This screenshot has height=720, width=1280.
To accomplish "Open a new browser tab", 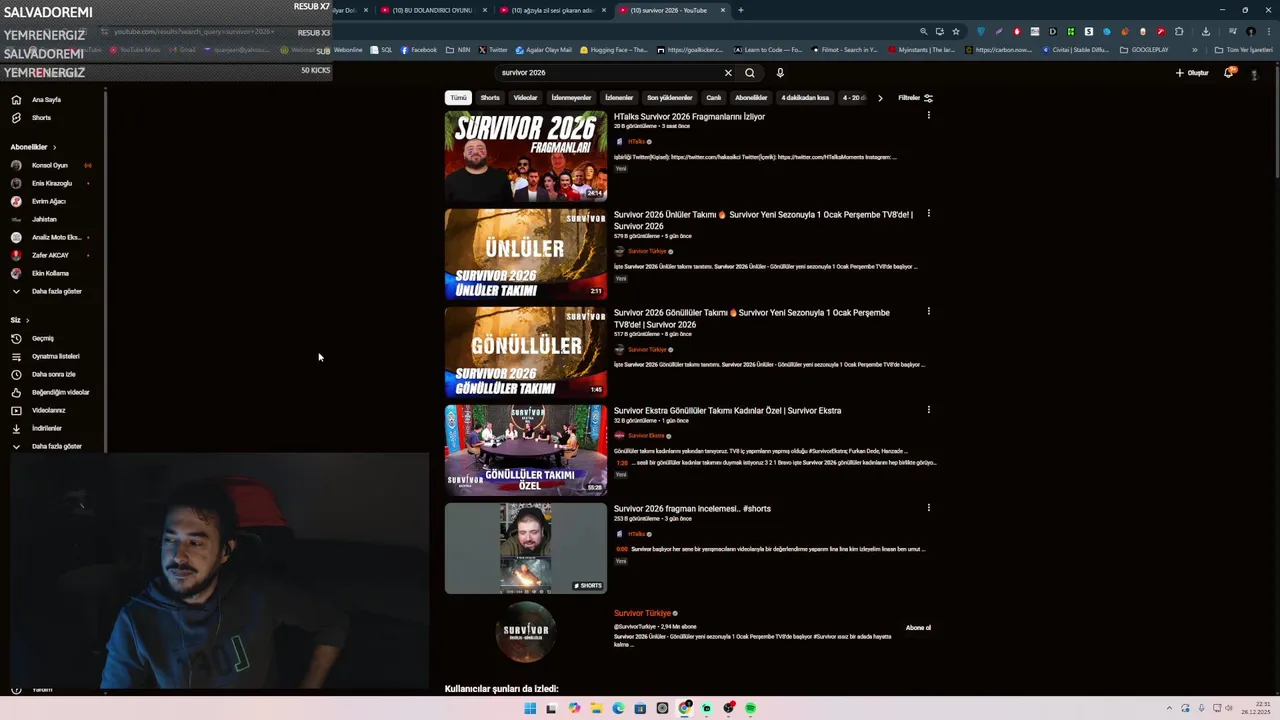I will click(740, 10).
